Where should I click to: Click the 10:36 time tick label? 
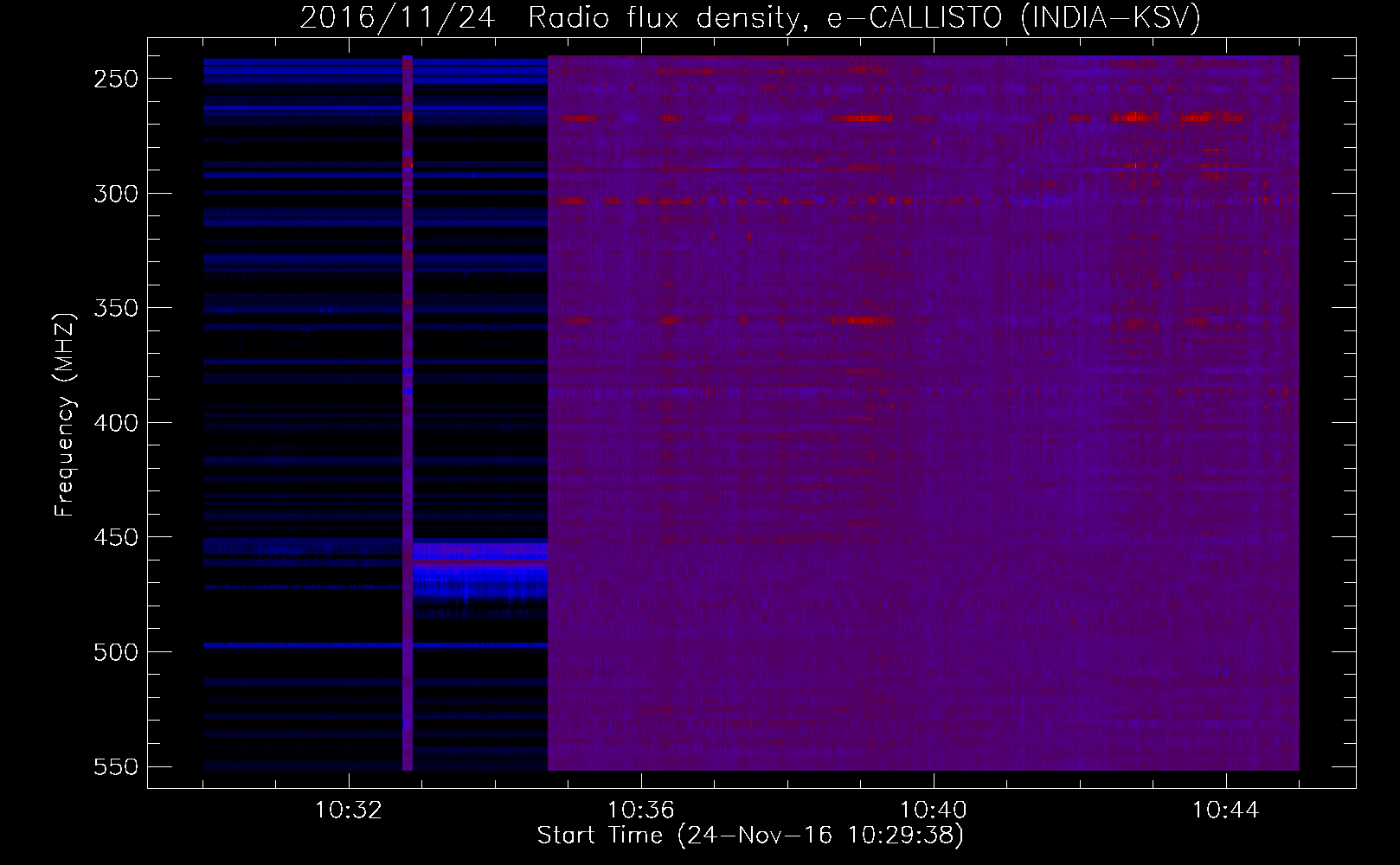pos(640,811)
